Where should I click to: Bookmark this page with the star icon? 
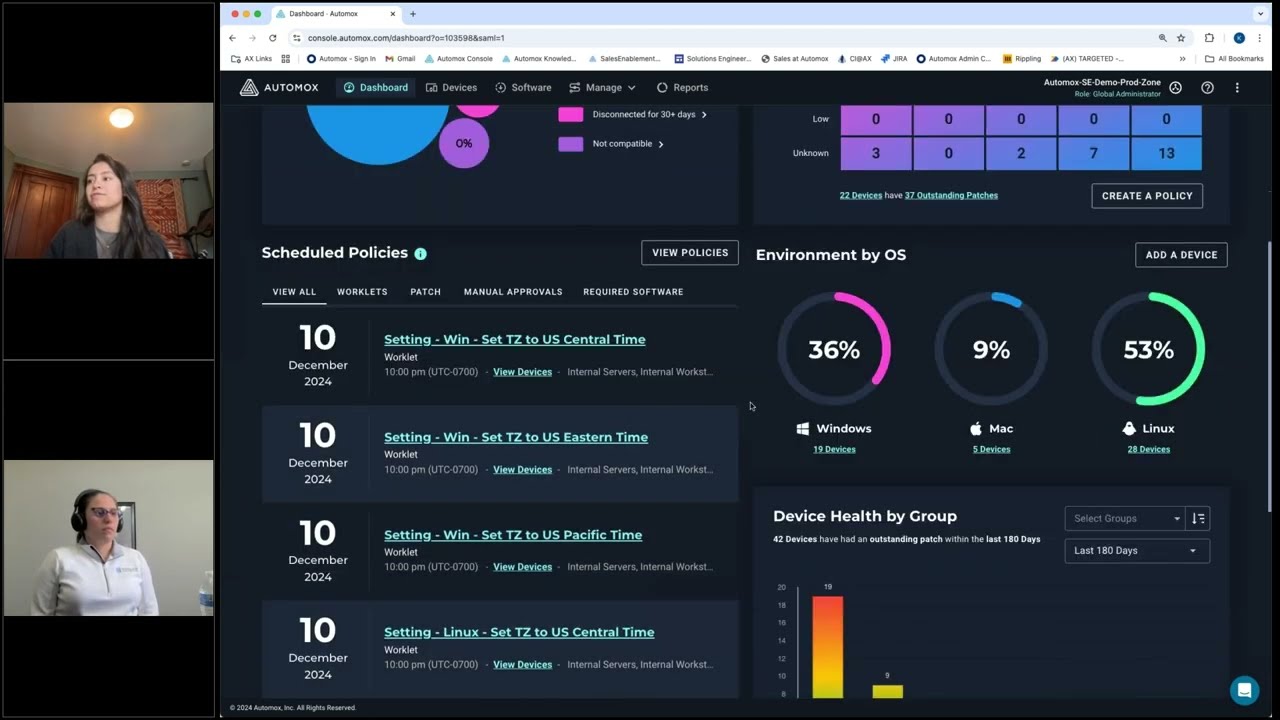coord(1181,38)
